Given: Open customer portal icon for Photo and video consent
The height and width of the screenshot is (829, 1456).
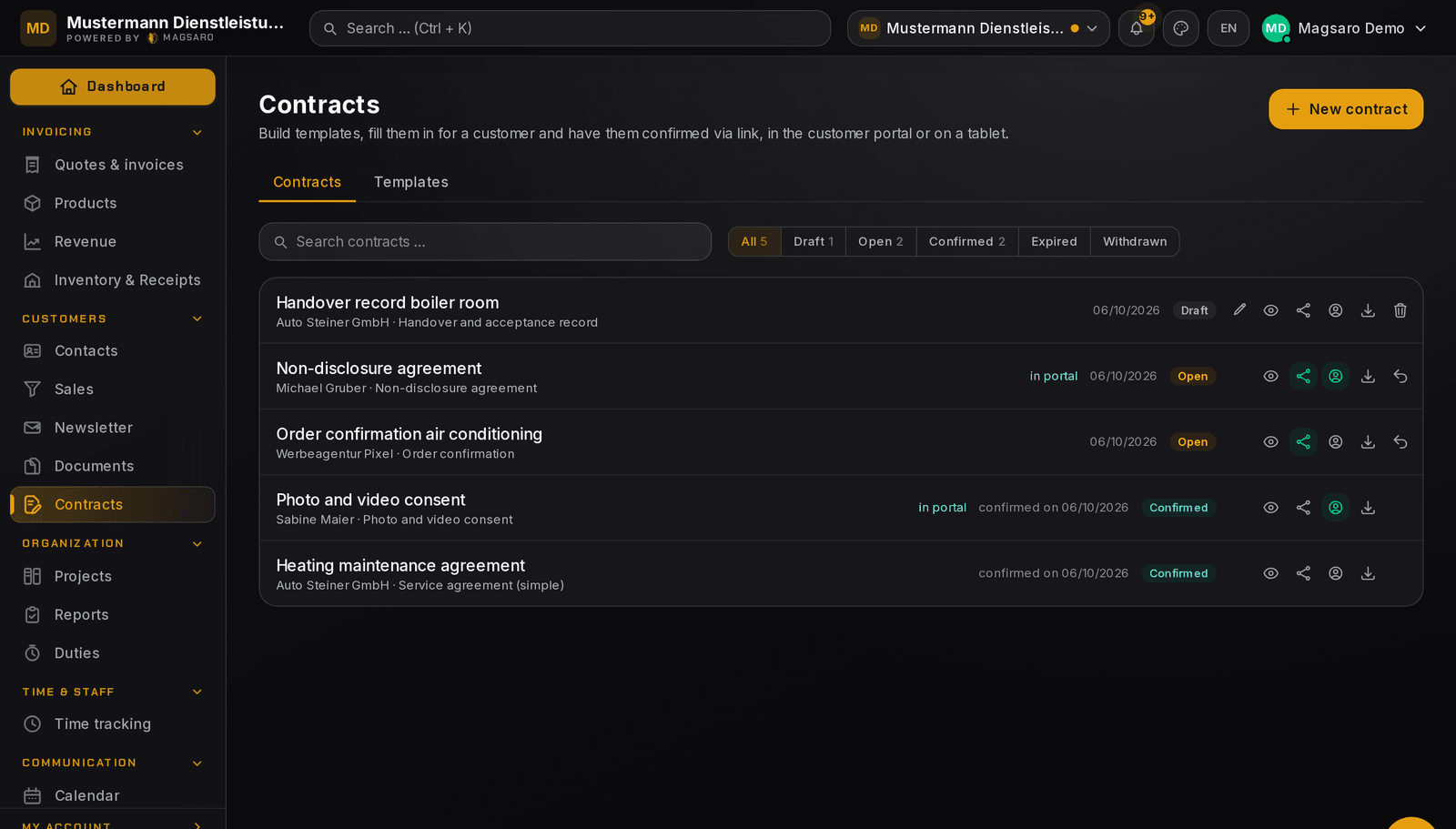Looking at the screenshot, I should 1336,508.
